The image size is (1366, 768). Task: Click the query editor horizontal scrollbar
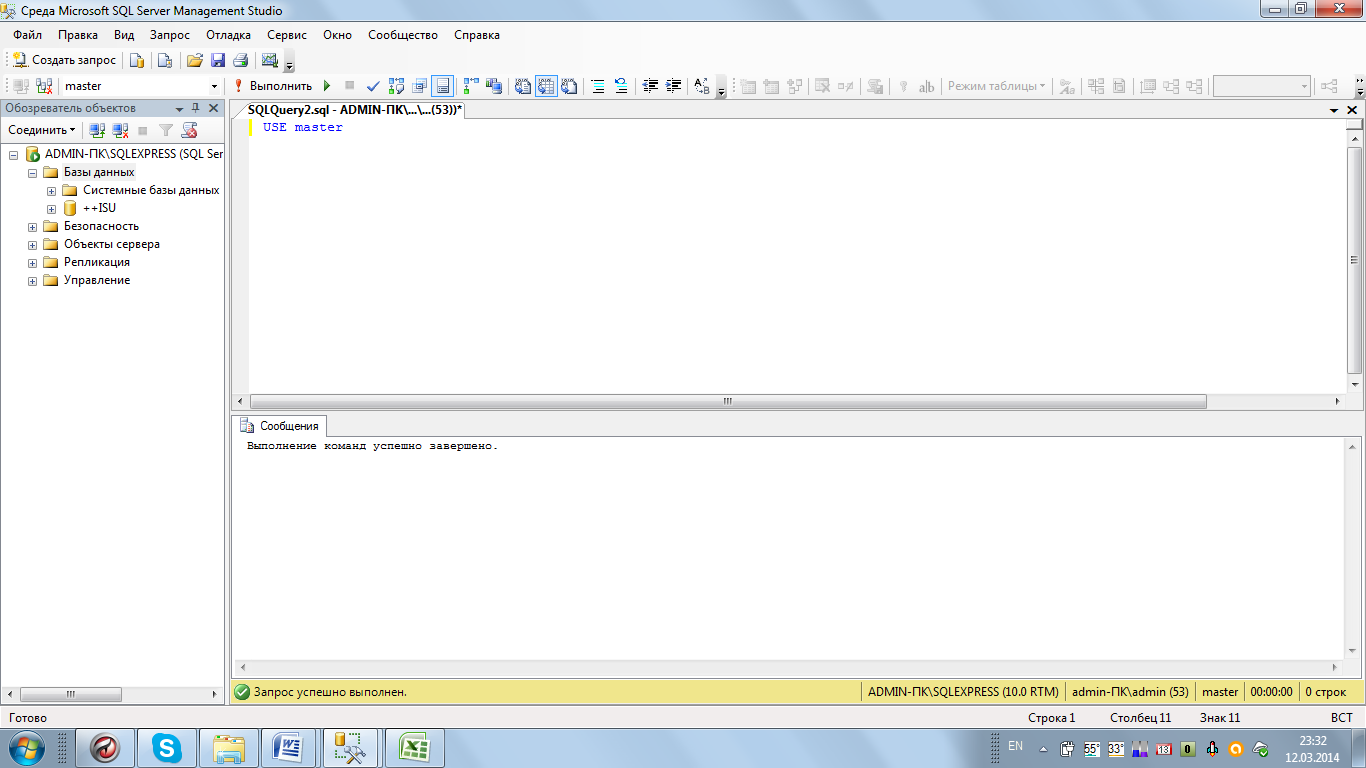tap(728, 401)
